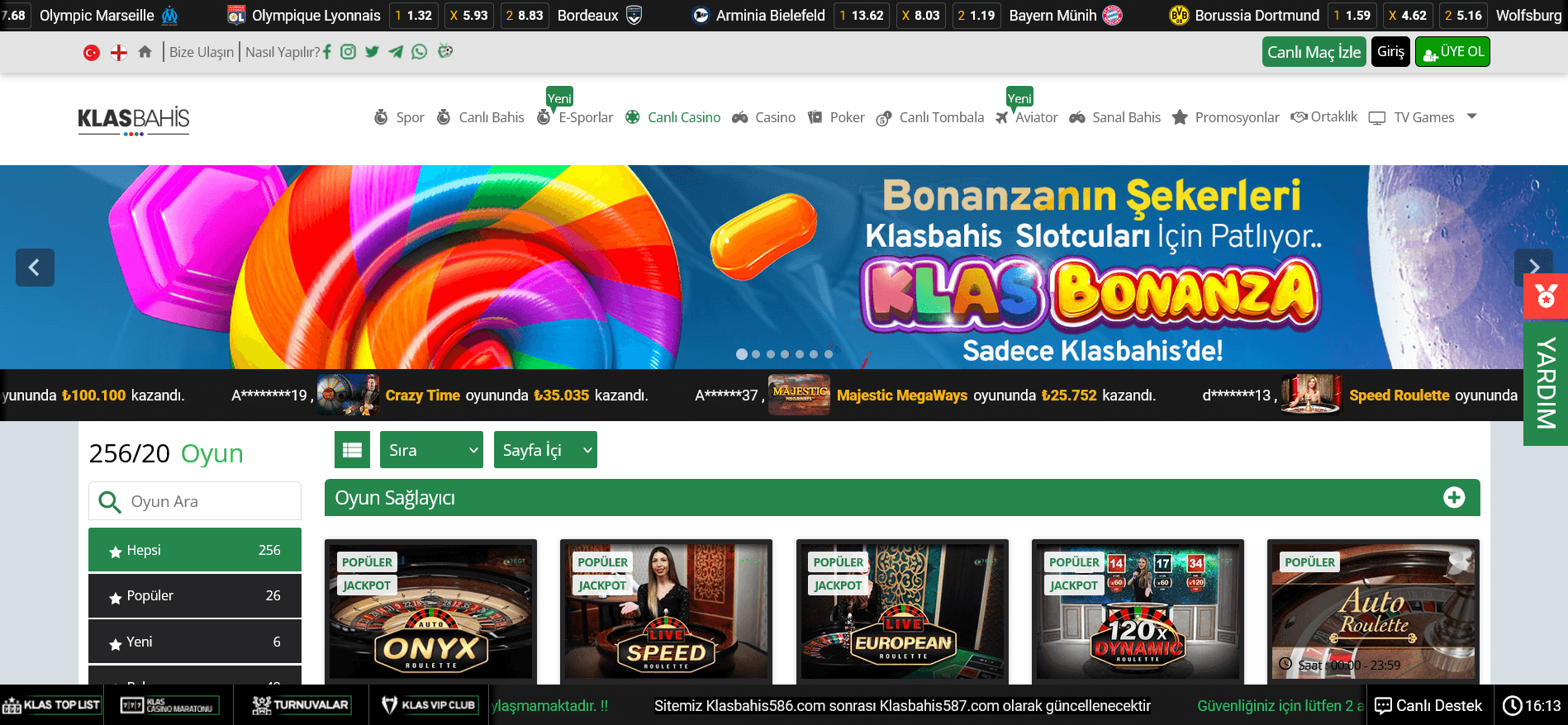This screenshot has height=725, width=1568.
Task: Click the clock icon showing 16:13
Action: (x=1512, y=705)
